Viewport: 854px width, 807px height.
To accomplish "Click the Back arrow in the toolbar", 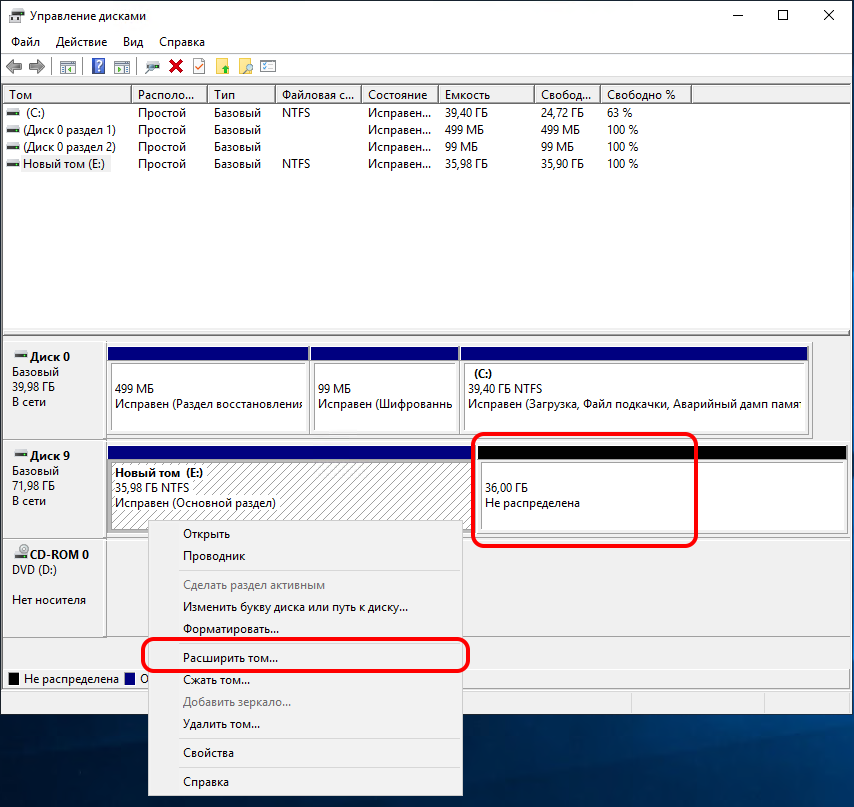I will tap(14, 66).
